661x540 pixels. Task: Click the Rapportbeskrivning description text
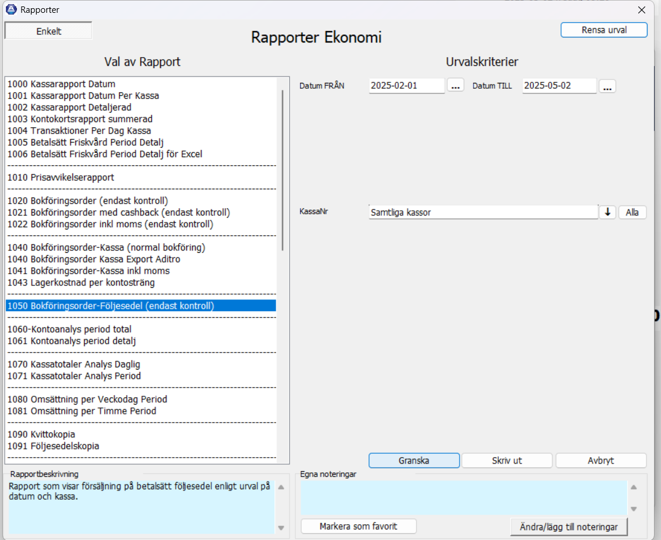point(139,491)
